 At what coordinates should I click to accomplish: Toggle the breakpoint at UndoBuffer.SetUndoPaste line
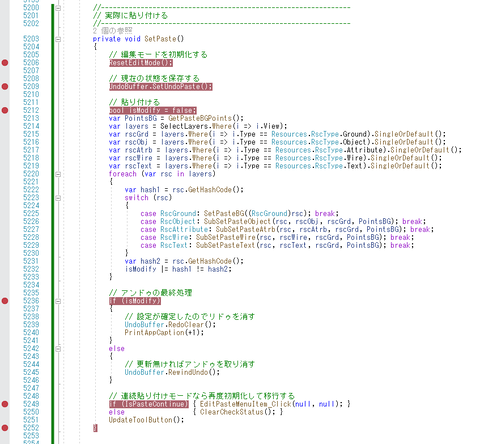point(5,86)
